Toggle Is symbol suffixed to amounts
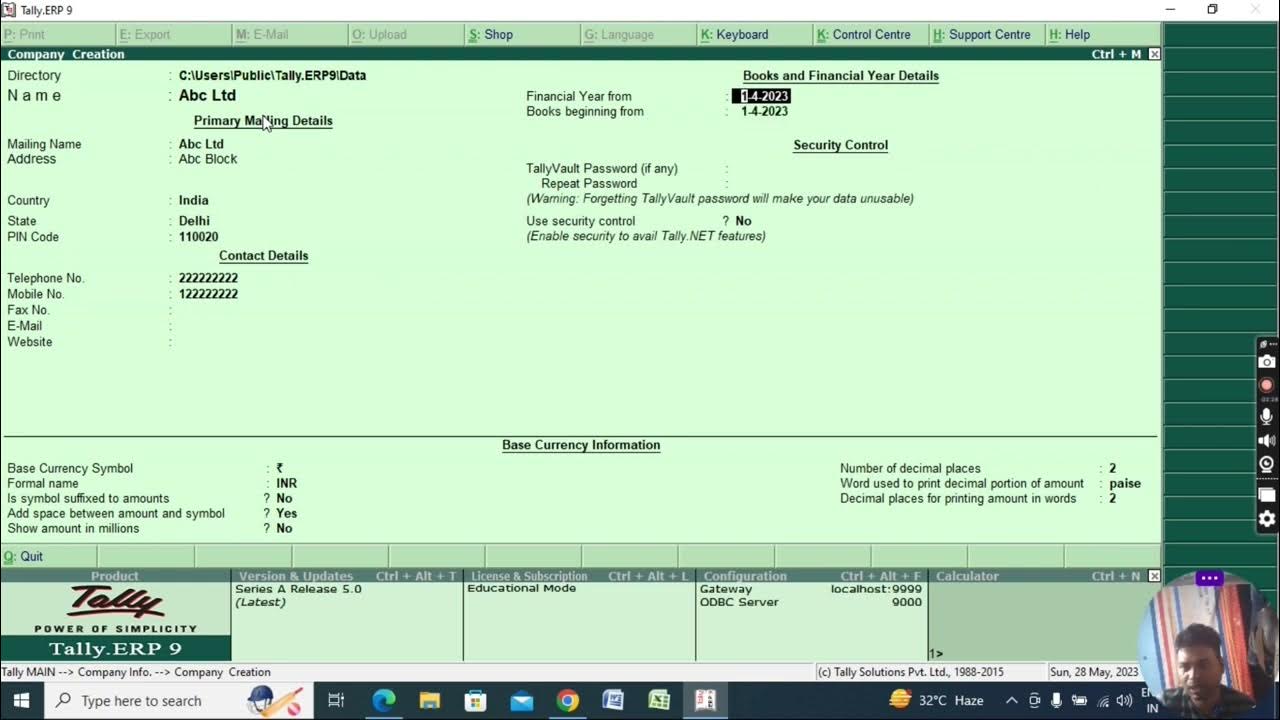Screen dimensions: 1280x720 (284, 498)
